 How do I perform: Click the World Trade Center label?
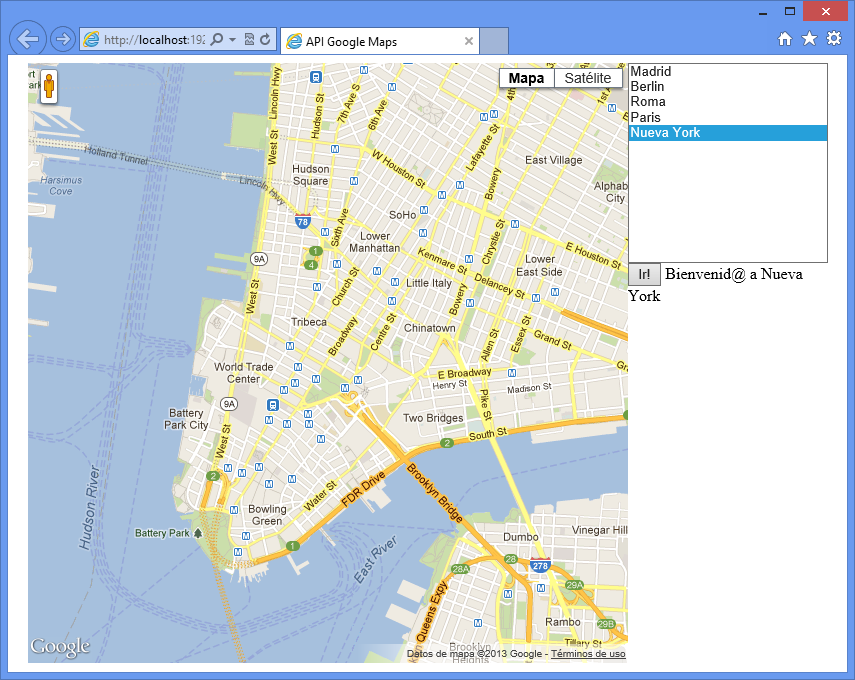[x=243, y=373]
